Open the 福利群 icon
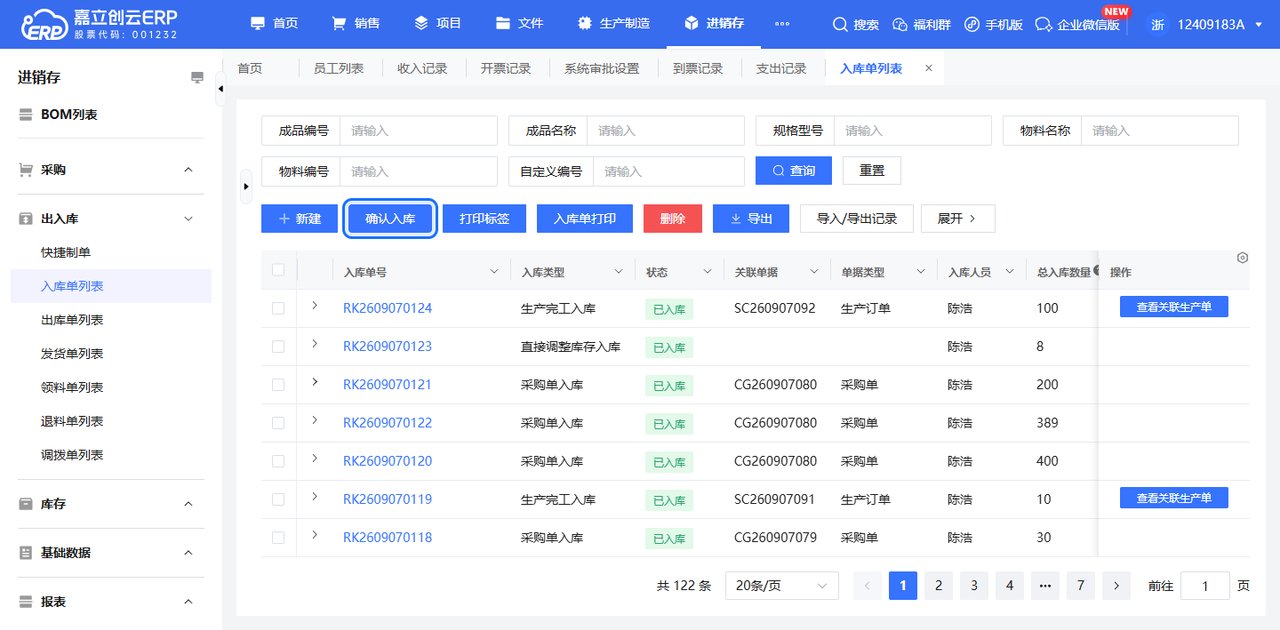Viewport: 1280px width, 630px height. tap(899, 24)
